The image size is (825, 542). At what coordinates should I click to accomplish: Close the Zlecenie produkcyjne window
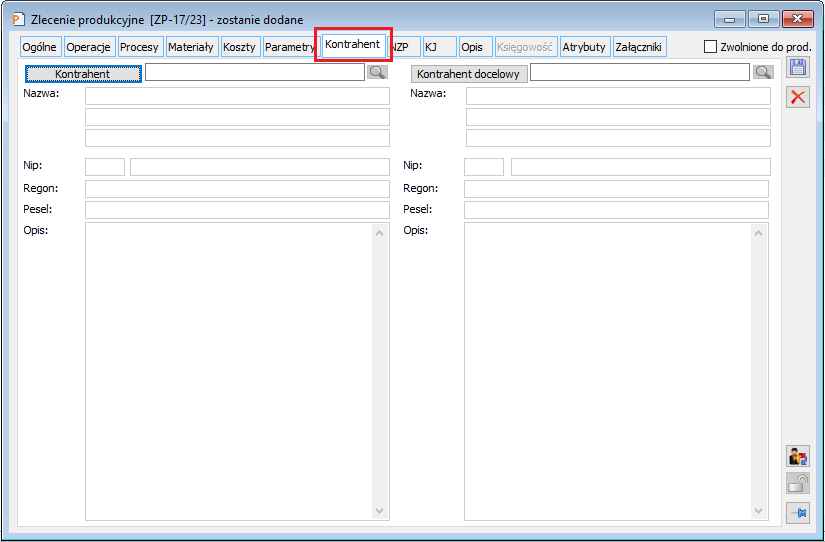(x=798, y=19)
